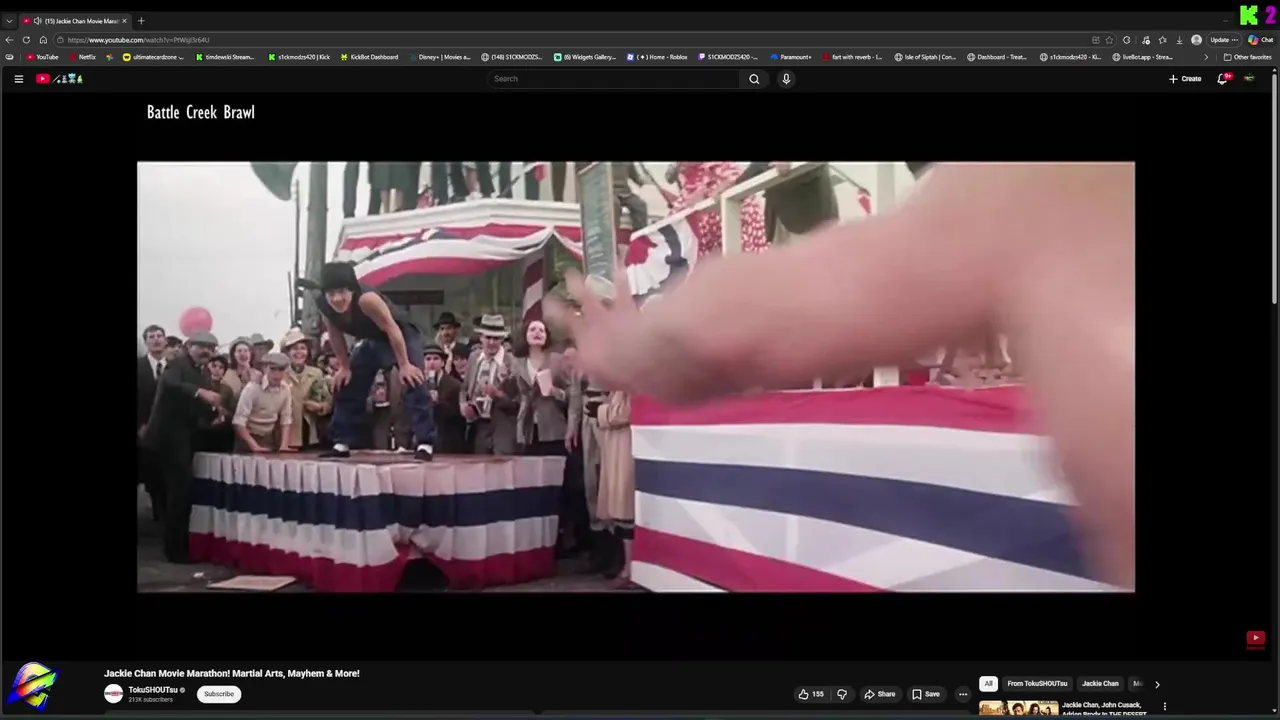Open more actions ellipsis below video
Viewport: 1280px width, 720px height.
963,694
